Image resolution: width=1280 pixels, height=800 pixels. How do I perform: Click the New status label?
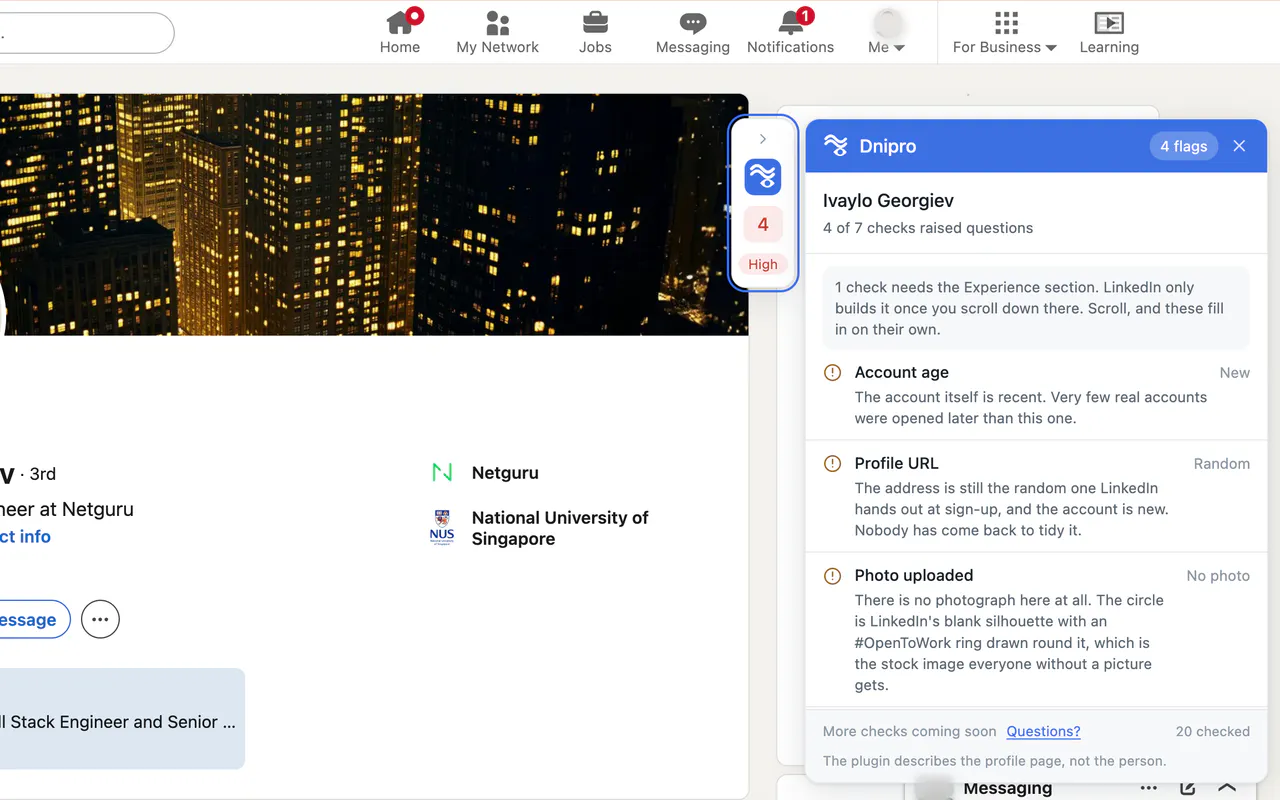pos(1235,373)
